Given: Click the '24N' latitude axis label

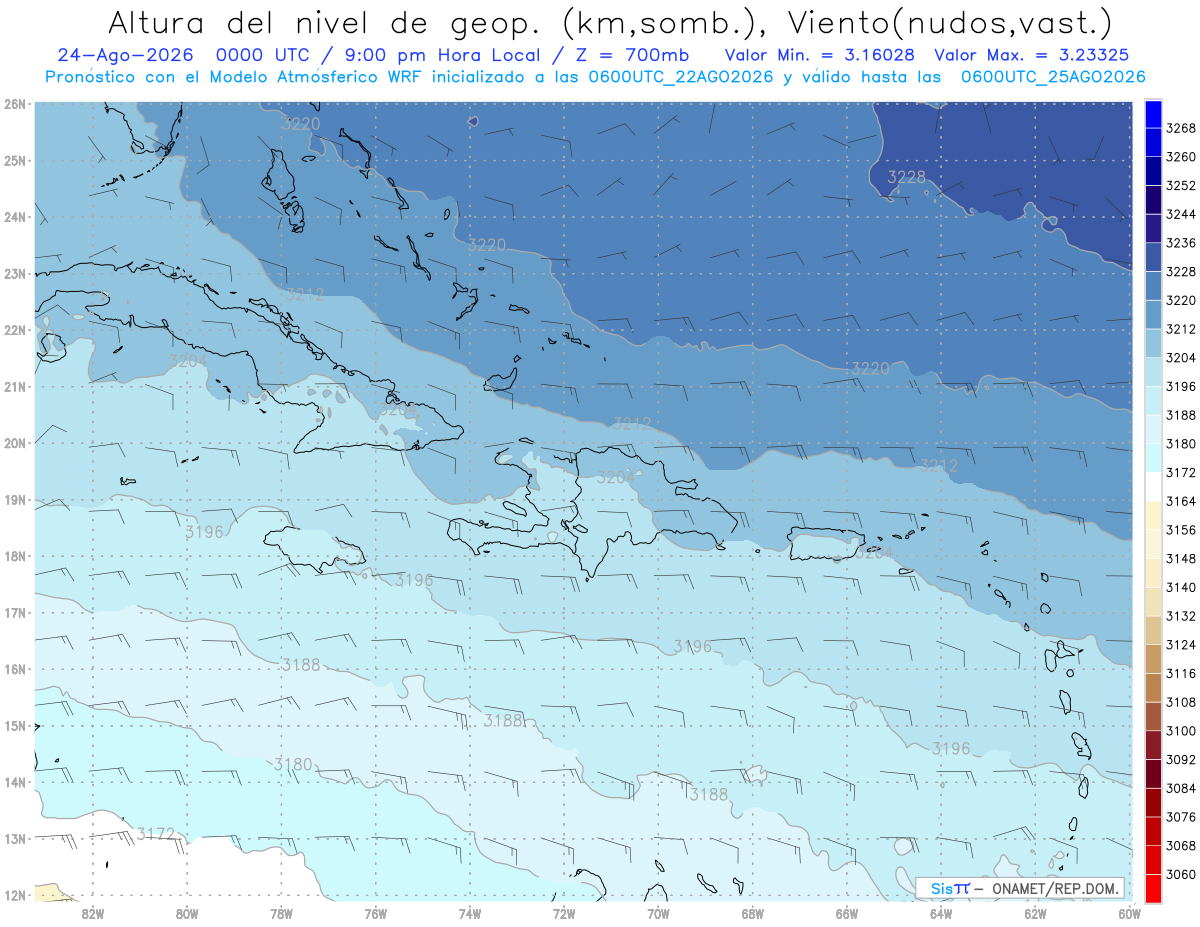Looking at the screenshot, I should pyautogui.click(x=15, y=217).
